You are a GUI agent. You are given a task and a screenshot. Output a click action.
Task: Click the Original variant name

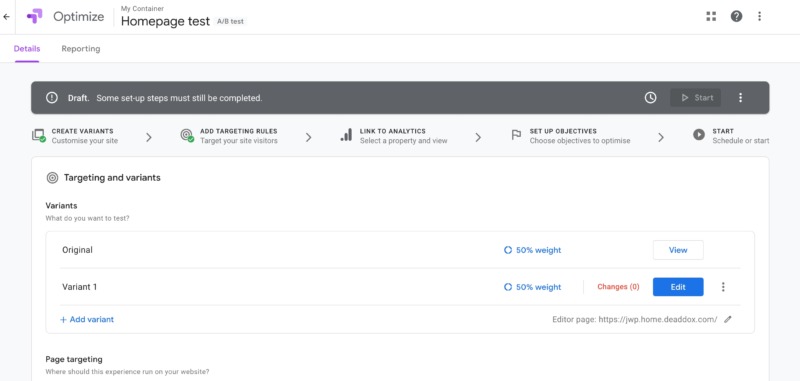[78, 250]
